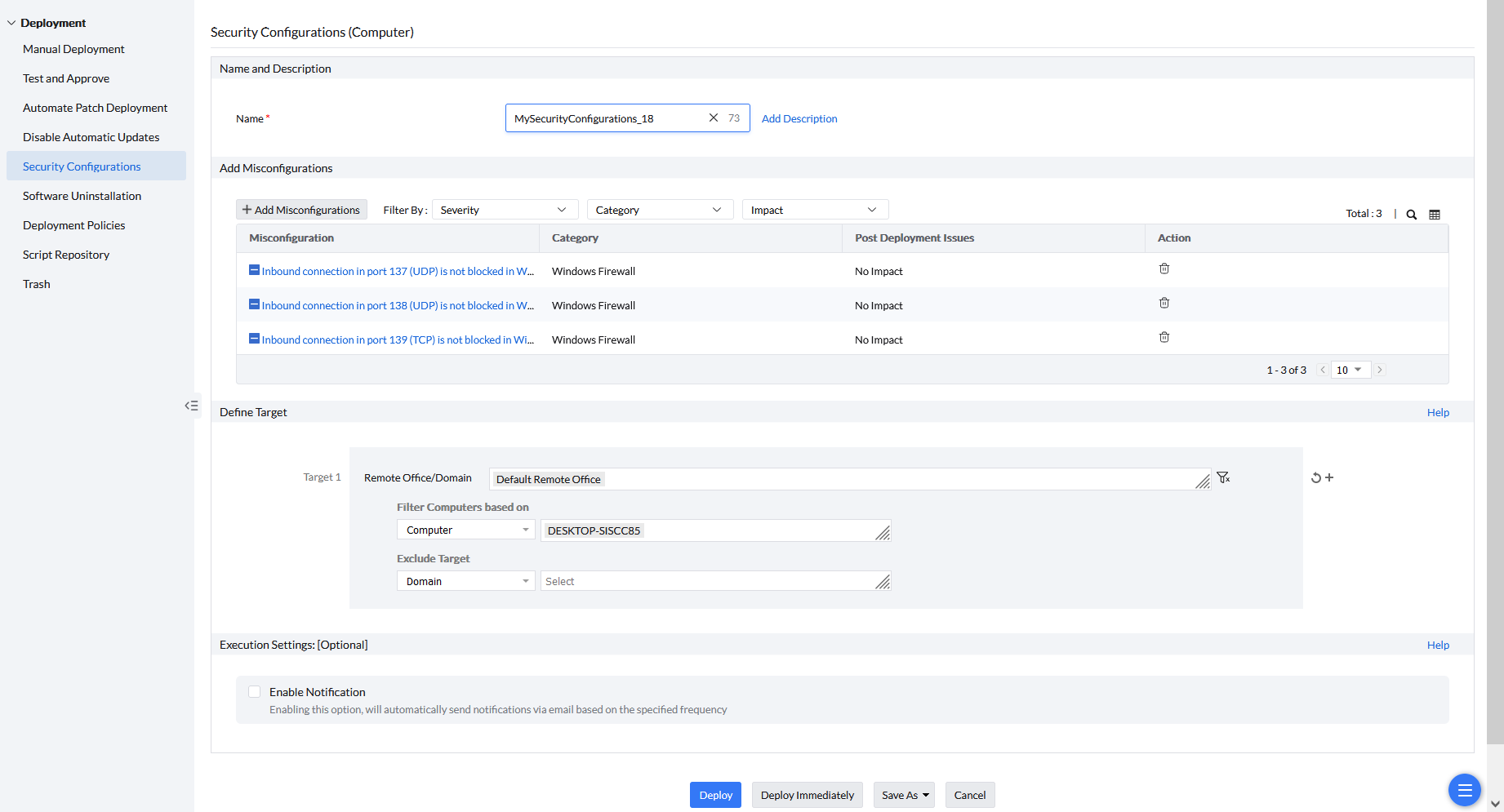Open Deployment Policies in sidebar

74,225
